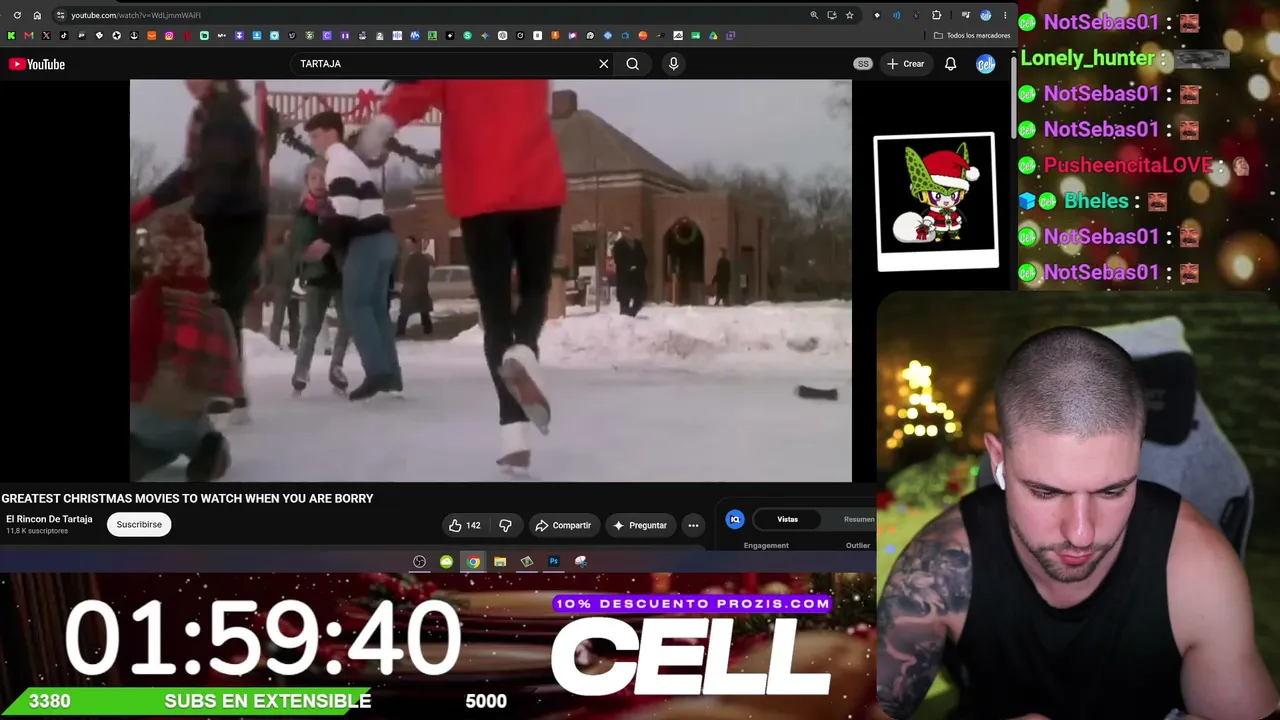Click the Engagement label

click(766, 546)
